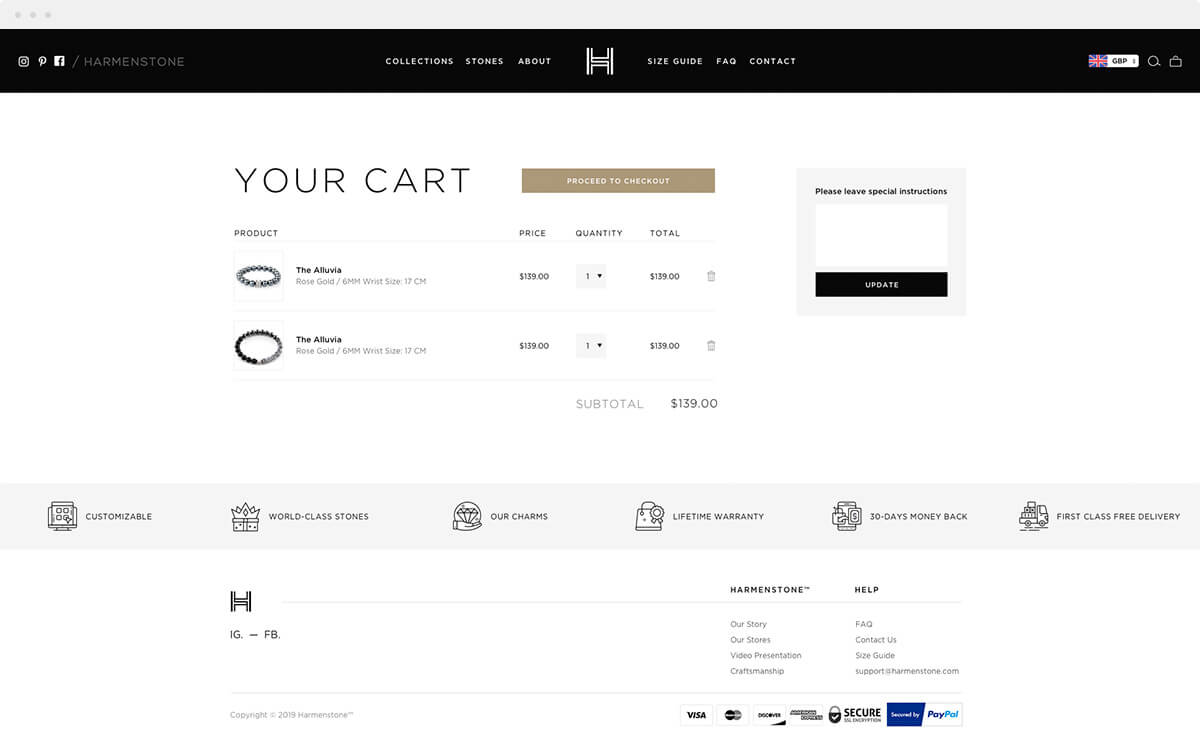The image size is (1200, 737).
Task: Open the black bracelet product thumbnail
Action: coord(258,346)
